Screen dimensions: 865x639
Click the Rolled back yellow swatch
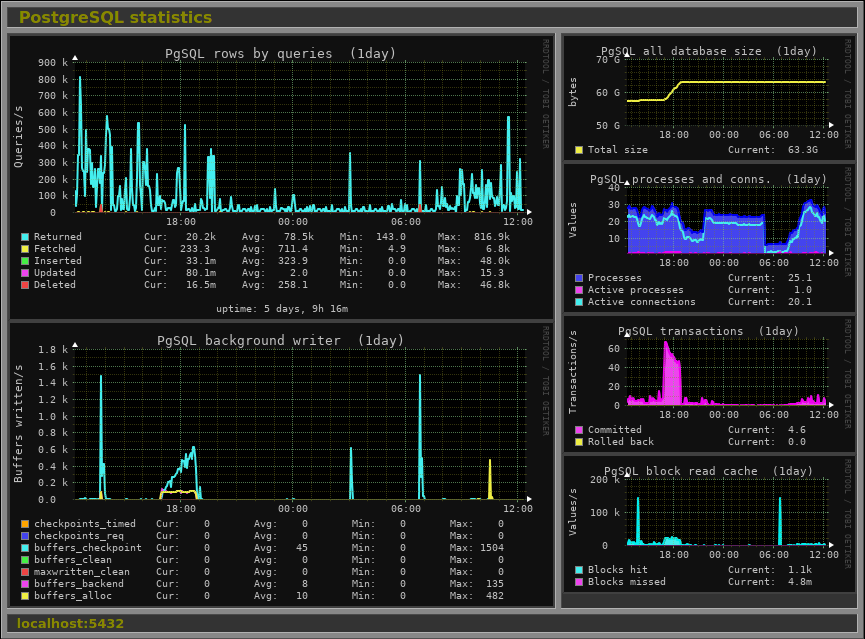click(579, 442)
